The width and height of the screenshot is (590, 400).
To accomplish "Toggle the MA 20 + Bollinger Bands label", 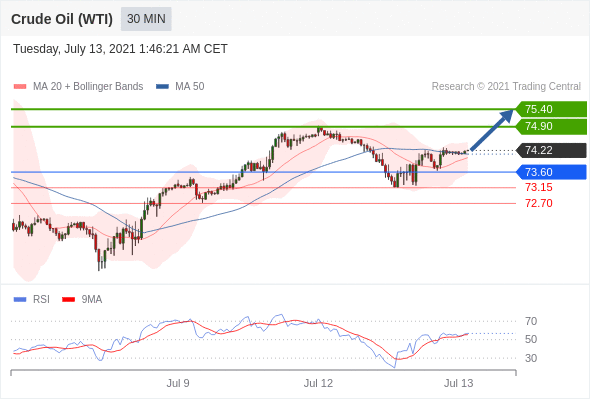I will (88, 87).
